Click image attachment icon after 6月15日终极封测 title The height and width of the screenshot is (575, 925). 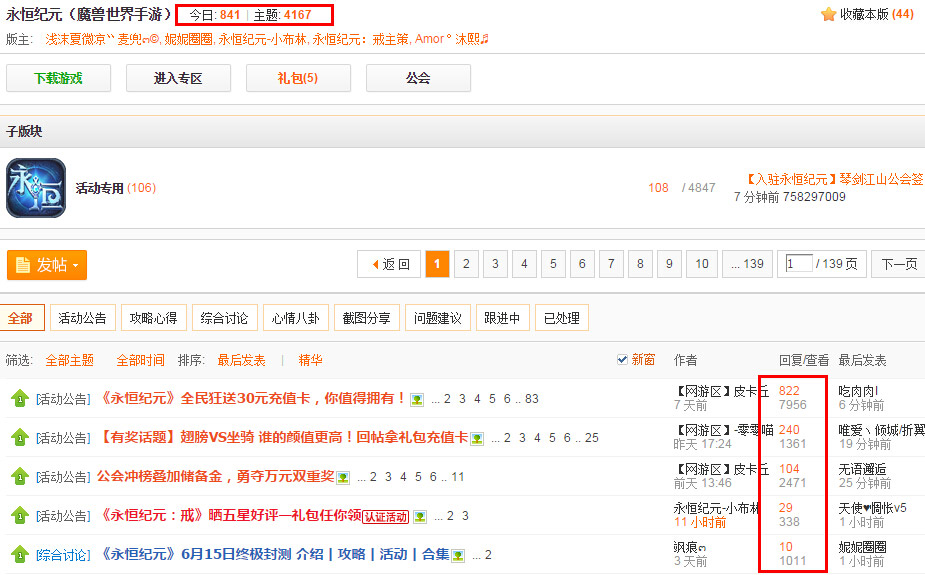click(x=458, y=556)
